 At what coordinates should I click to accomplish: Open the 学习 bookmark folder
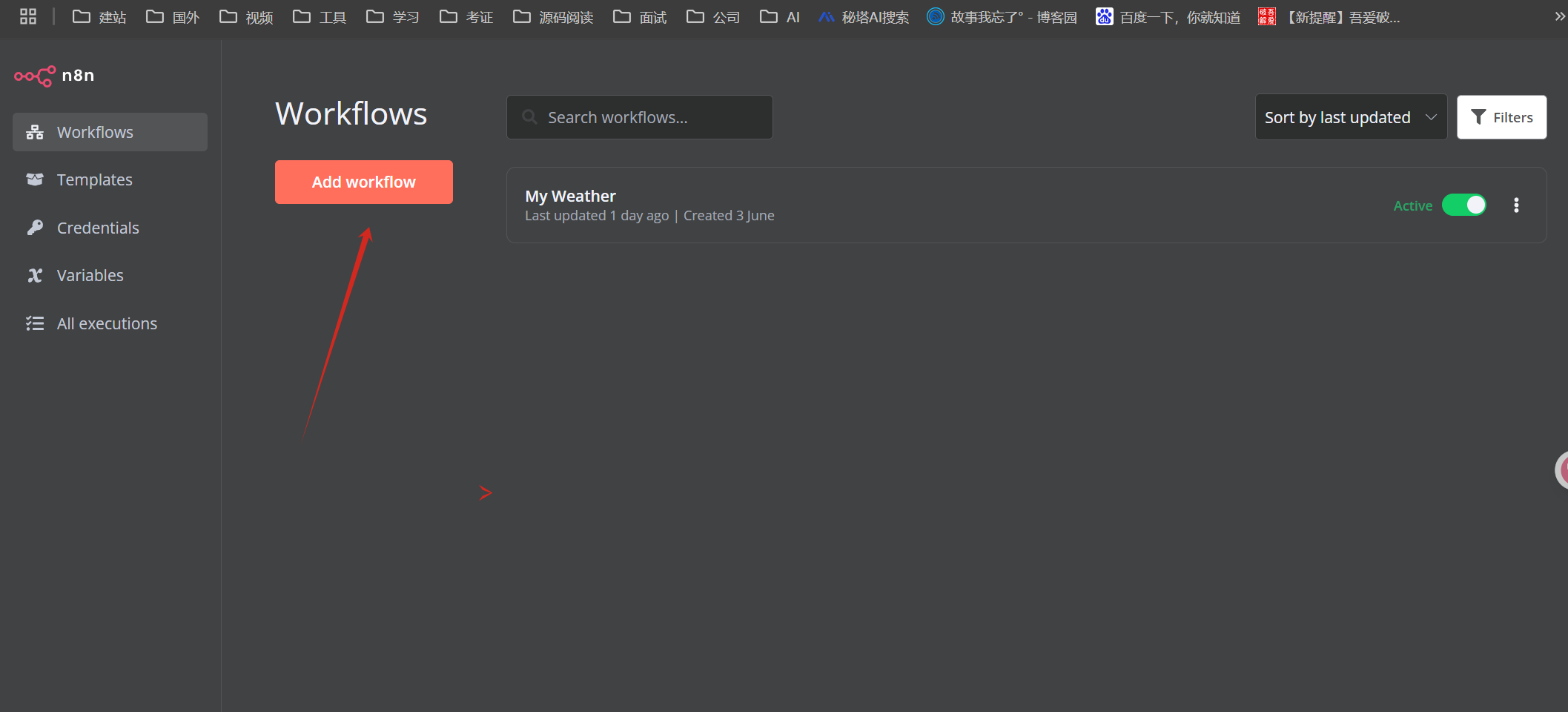[393, 17]
